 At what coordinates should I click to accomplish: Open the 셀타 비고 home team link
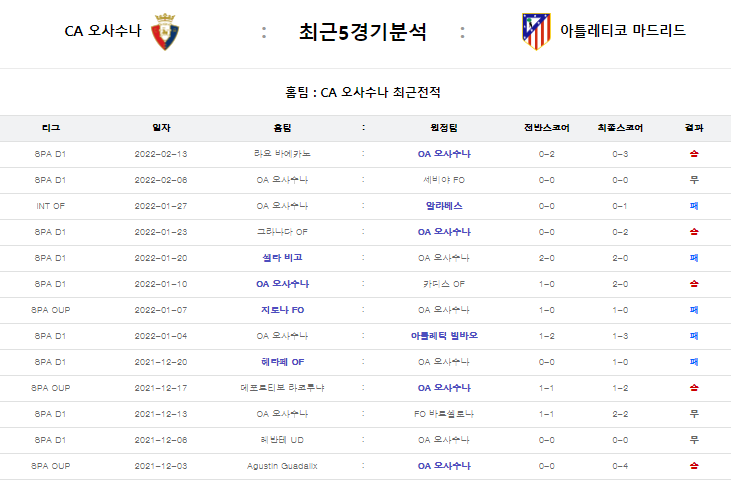tap(282, 258)
